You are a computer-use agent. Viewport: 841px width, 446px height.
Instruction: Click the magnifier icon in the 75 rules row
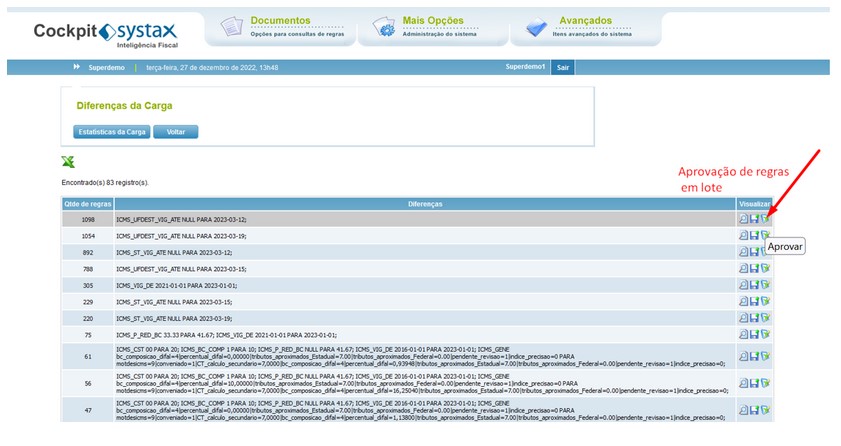743,334
